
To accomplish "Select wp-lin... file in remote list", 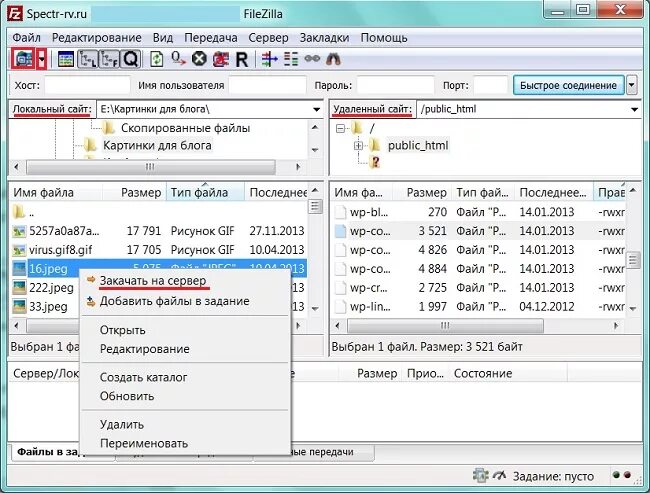I will 479,306.
